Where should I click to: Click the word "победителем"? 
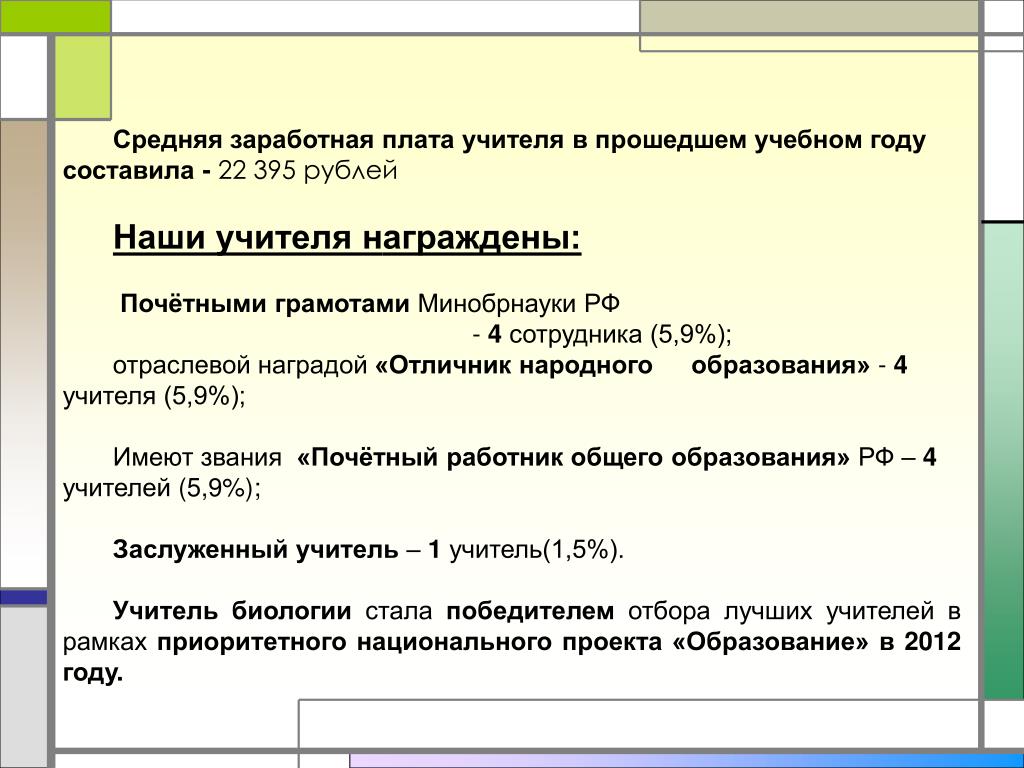point(530,612)
